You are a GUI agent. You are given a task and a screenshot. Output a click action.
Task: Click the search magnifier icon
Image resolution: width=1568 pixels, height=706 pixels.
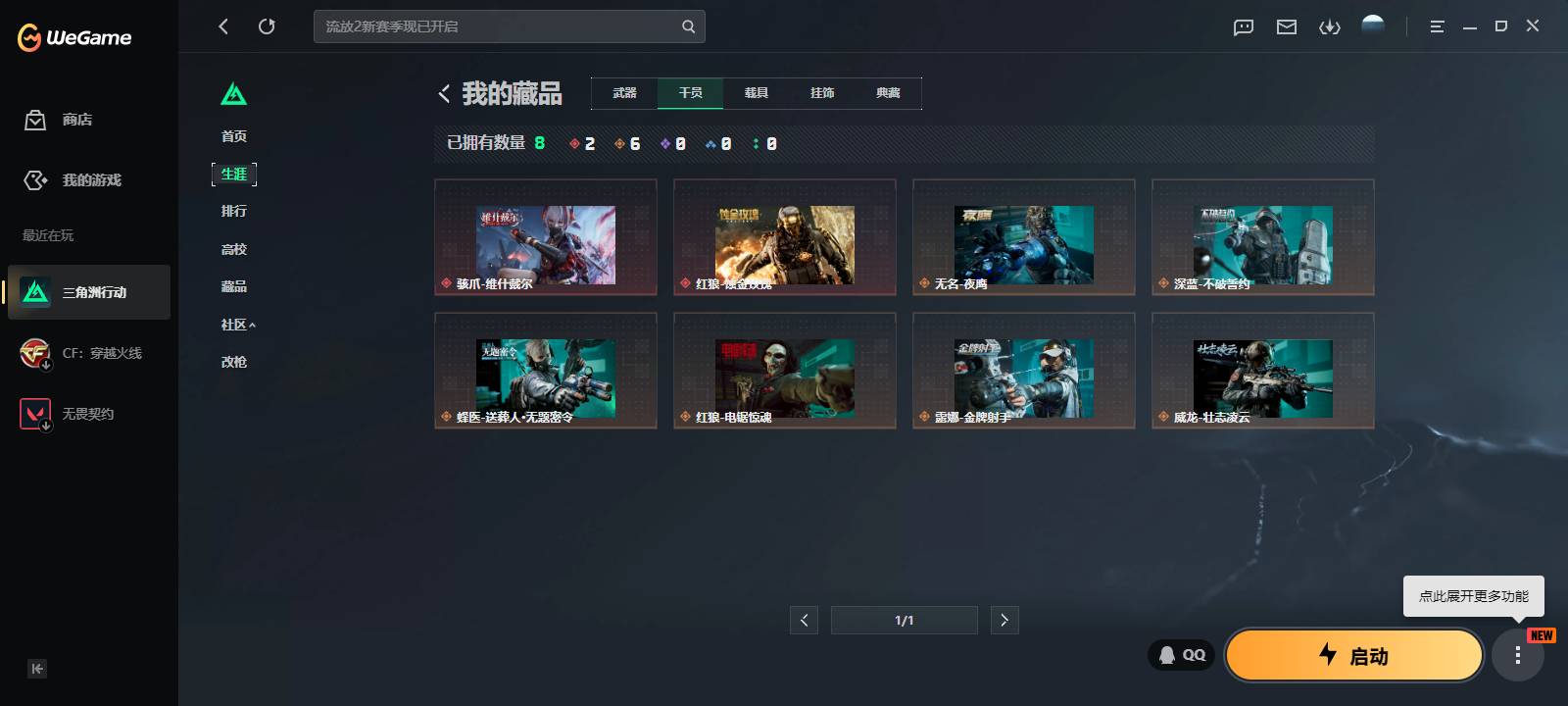coord(689,26)
